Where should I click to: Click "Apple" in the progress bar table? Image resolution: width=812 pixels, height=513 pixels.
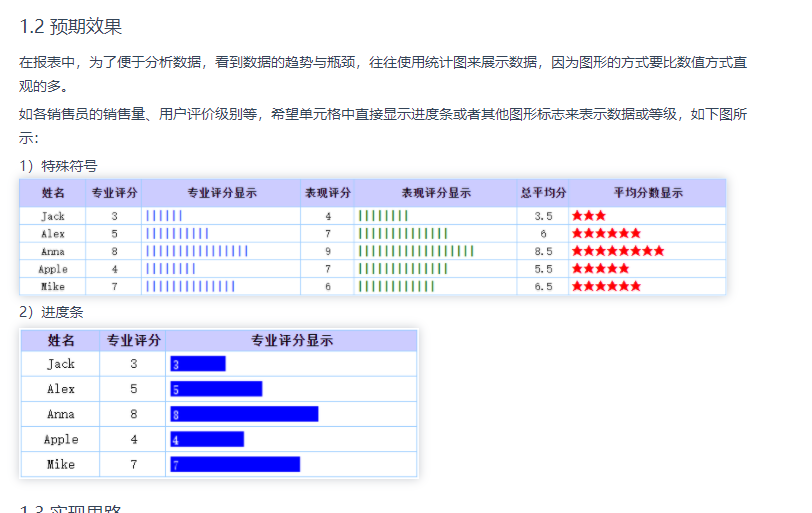61,439
